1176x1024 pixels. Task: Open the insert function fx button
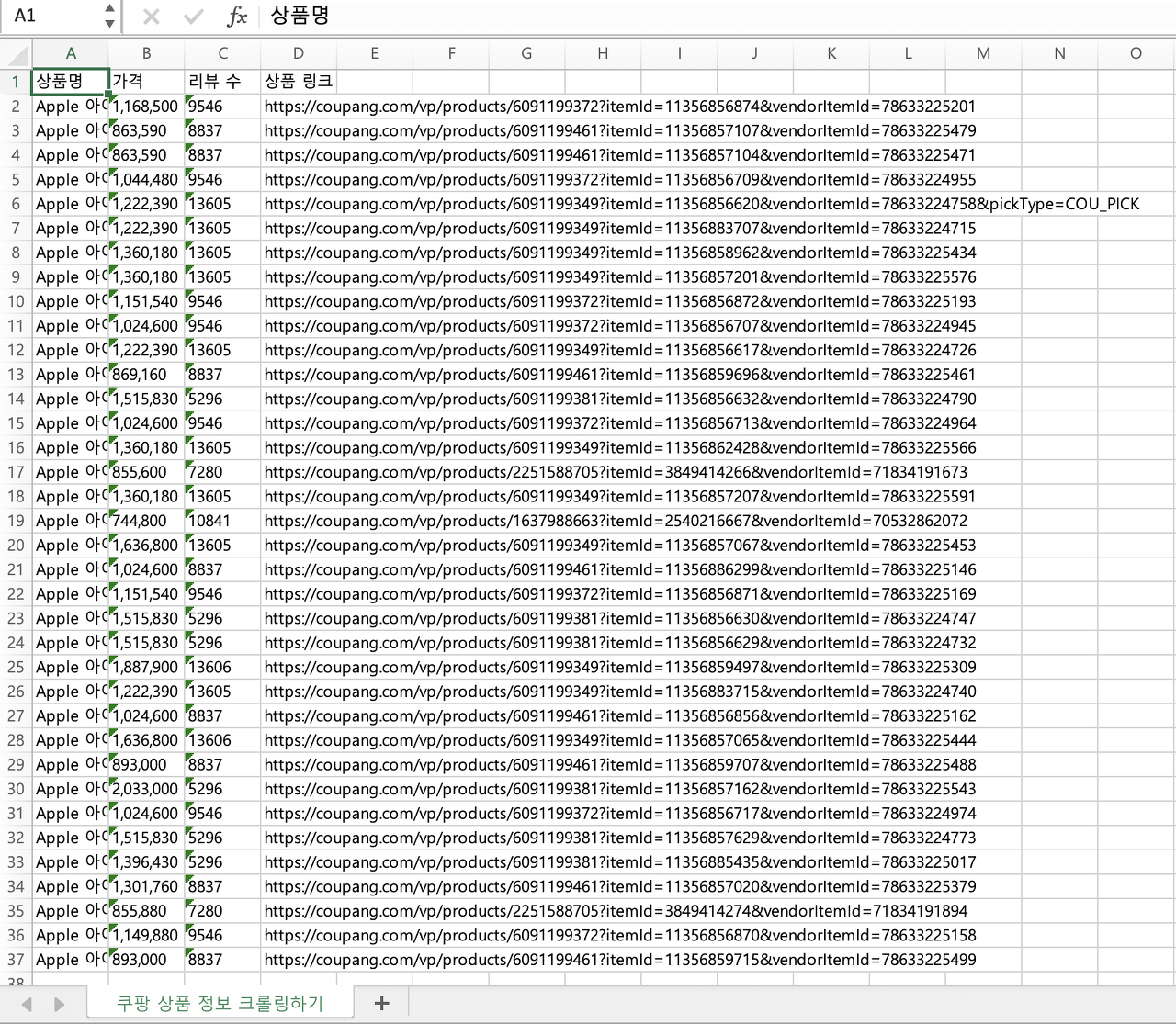click(x=237, y=17)
